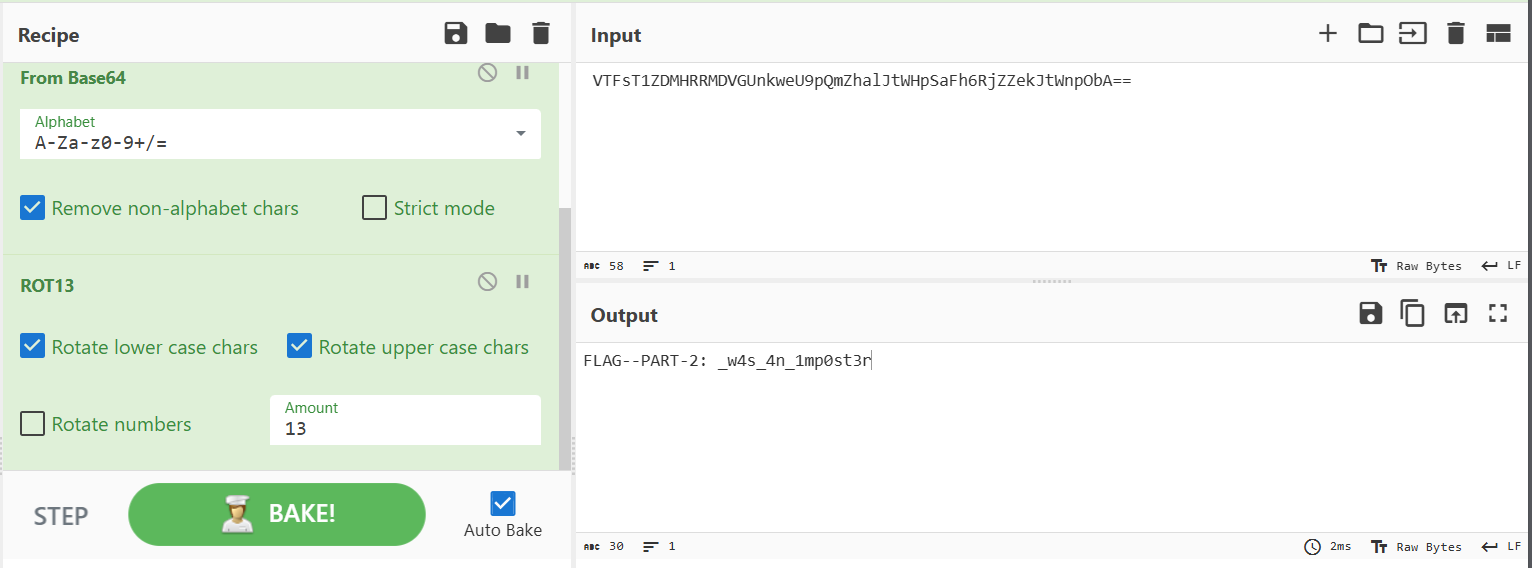
Task: Enable Rotate numbers checkbox
Action: (x=33, y=424)
